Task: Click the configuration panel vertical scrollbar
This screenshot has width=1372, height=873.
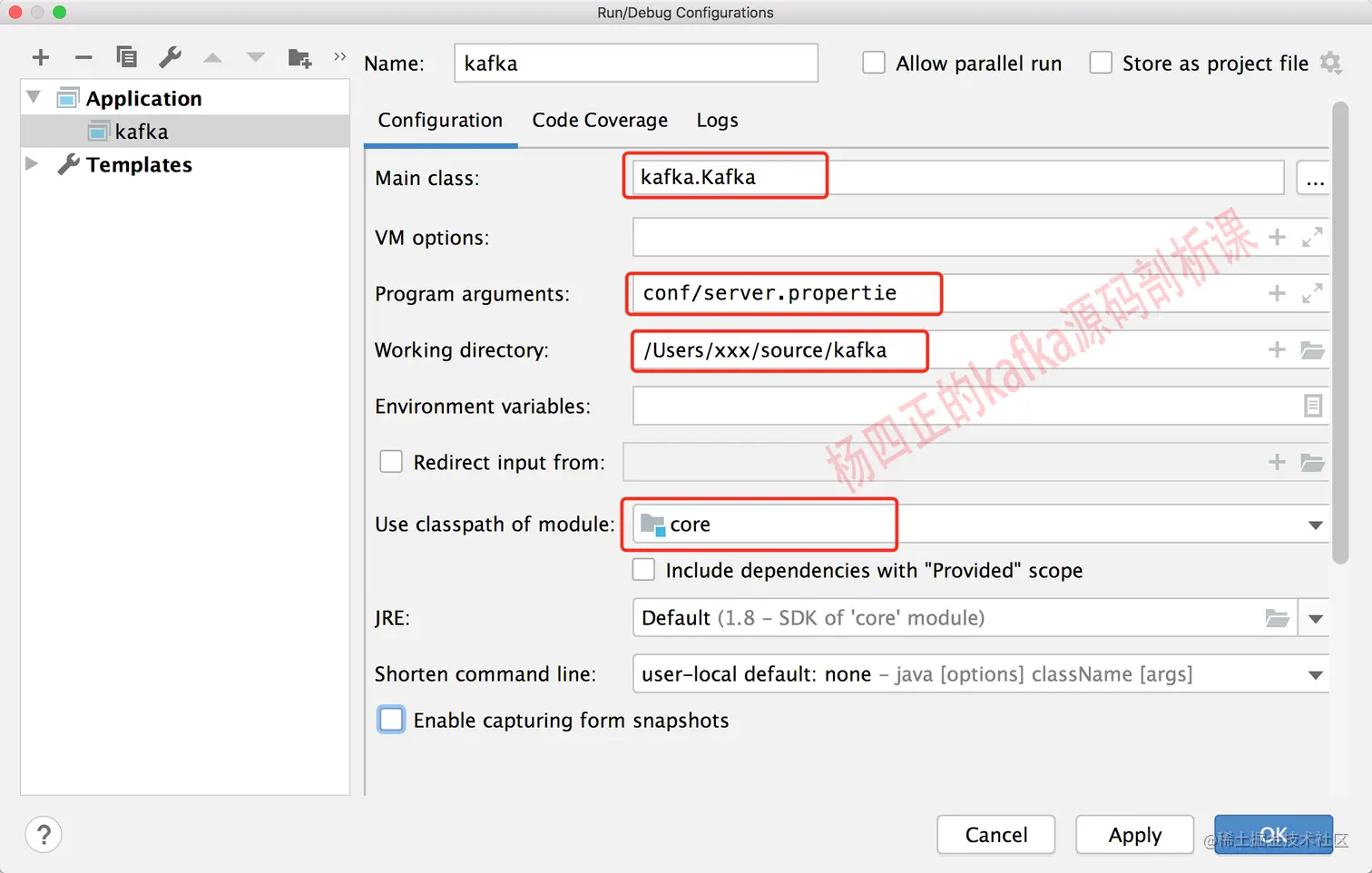Action: [x=1340, y=333]
